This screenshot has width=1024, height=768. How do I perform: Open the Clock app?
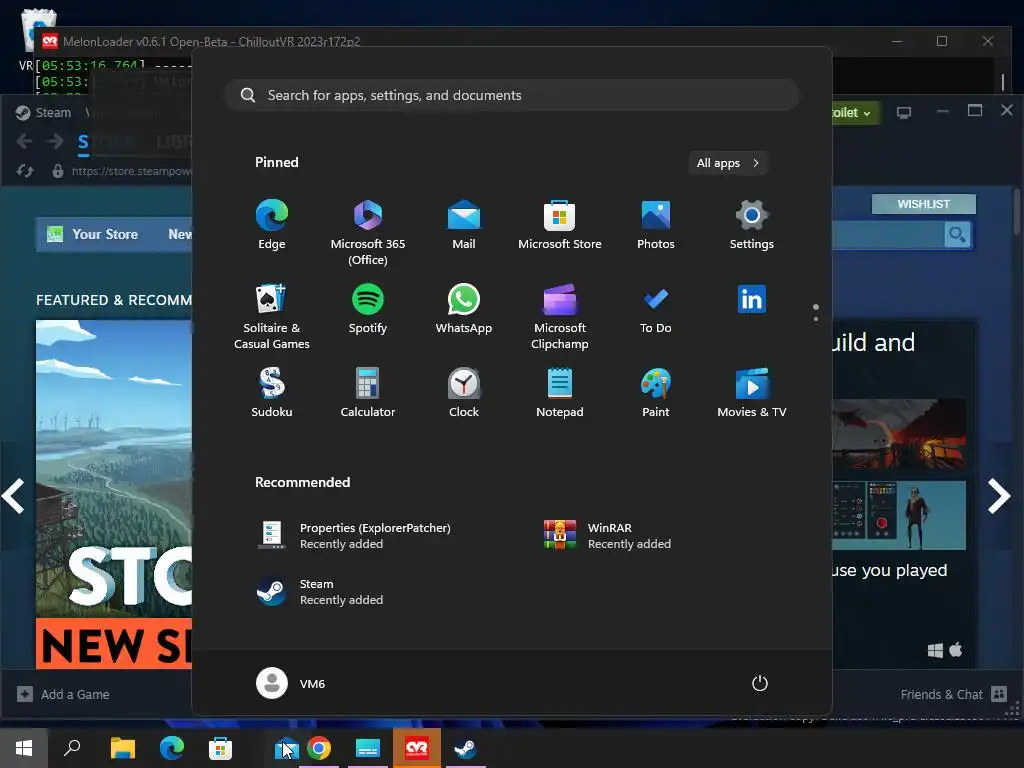point(464,392)
